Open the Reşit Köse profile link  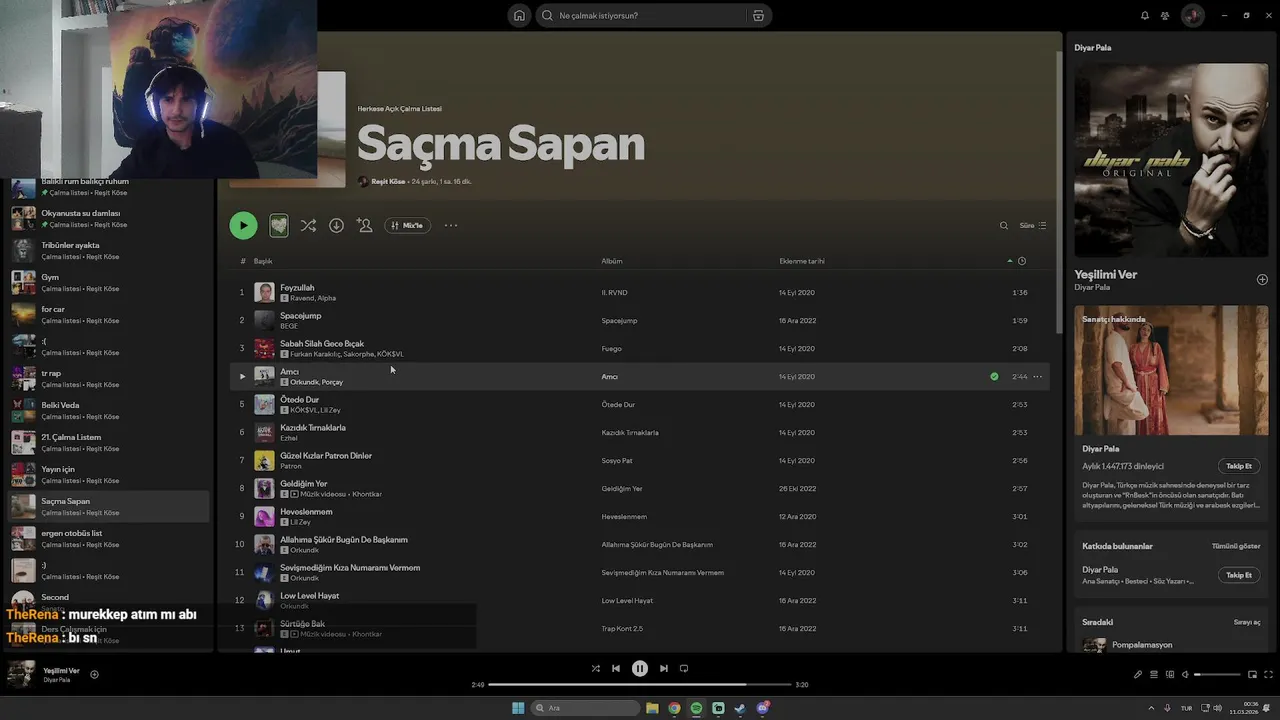coord(388,182)
